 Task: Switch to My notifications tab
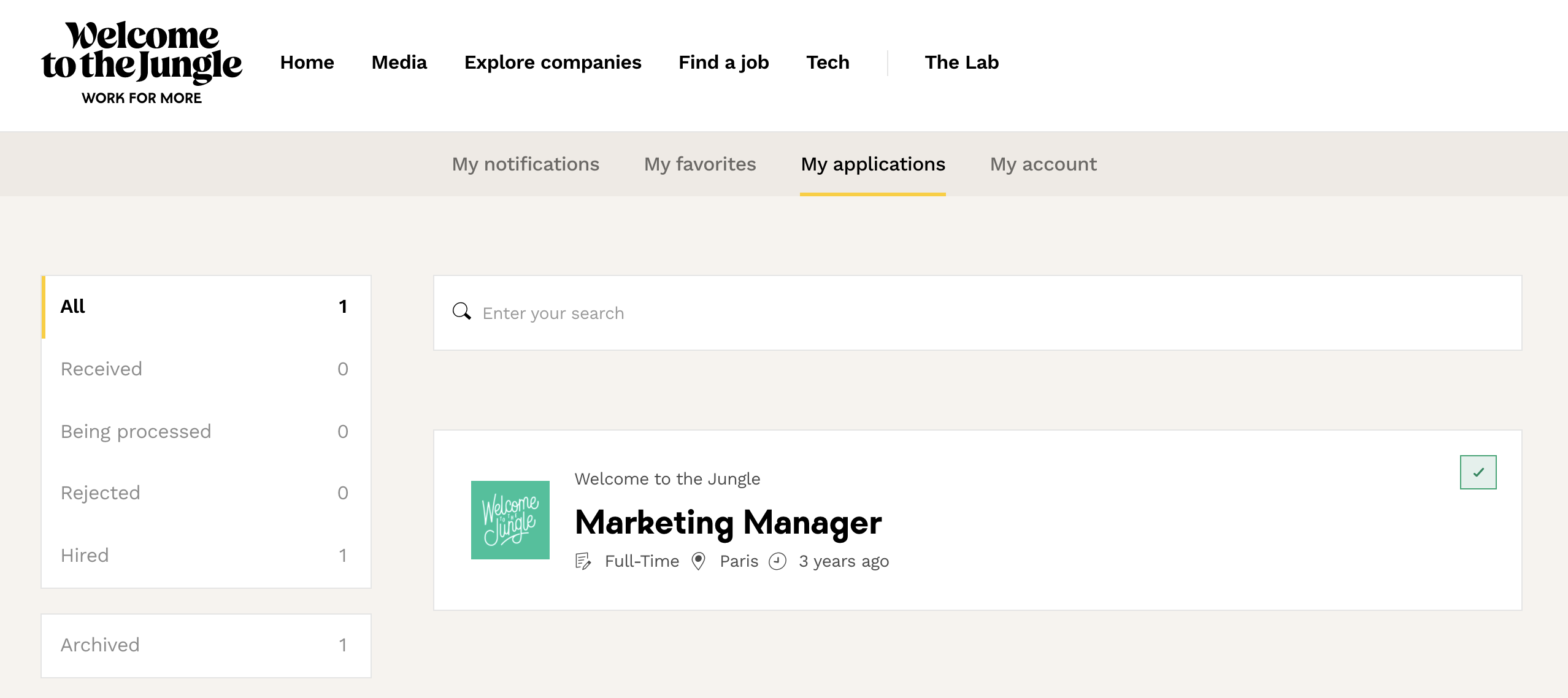tap(525, 164)
